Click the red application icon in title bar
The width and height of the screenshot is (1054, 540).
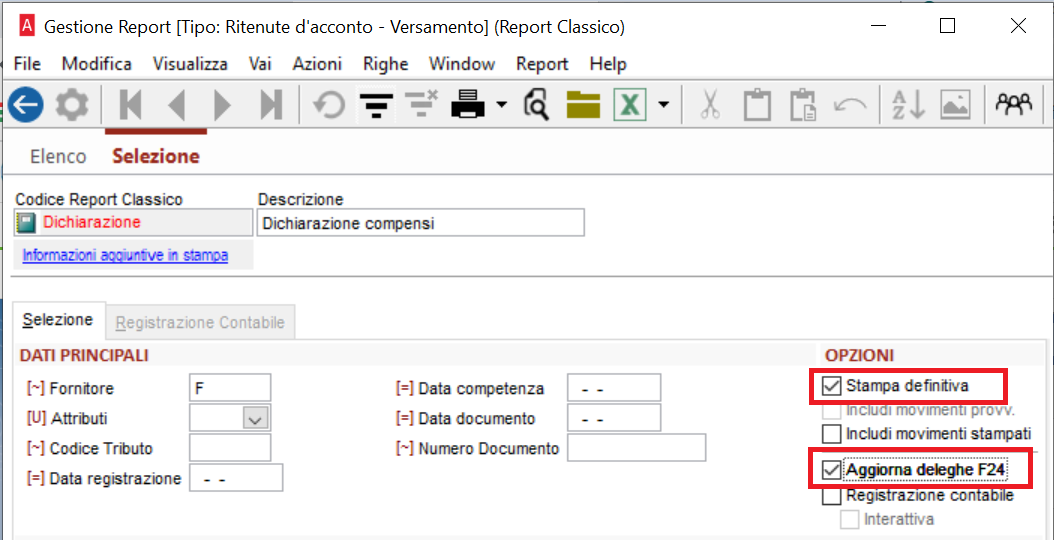point(28,26)
